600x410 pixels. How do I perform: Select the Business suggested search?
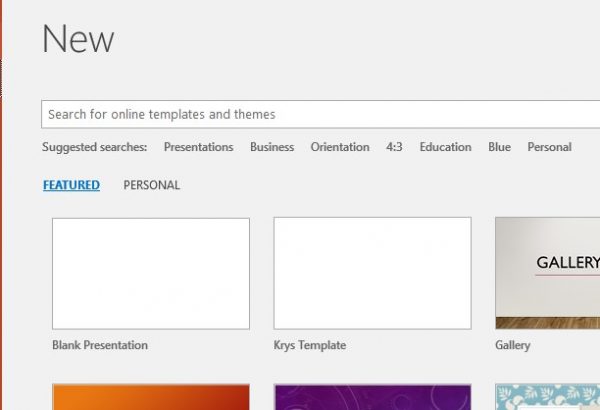pyautogui.click(x=272, y=147)
